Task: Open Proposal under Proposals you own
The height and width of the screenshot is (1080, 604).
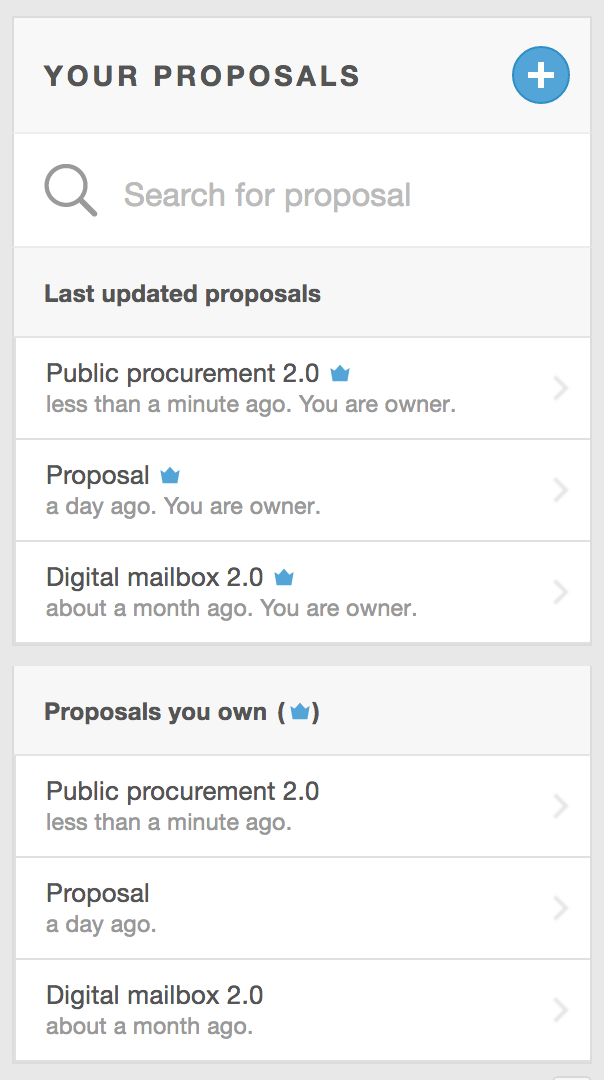Action: (x=98, y=894)
